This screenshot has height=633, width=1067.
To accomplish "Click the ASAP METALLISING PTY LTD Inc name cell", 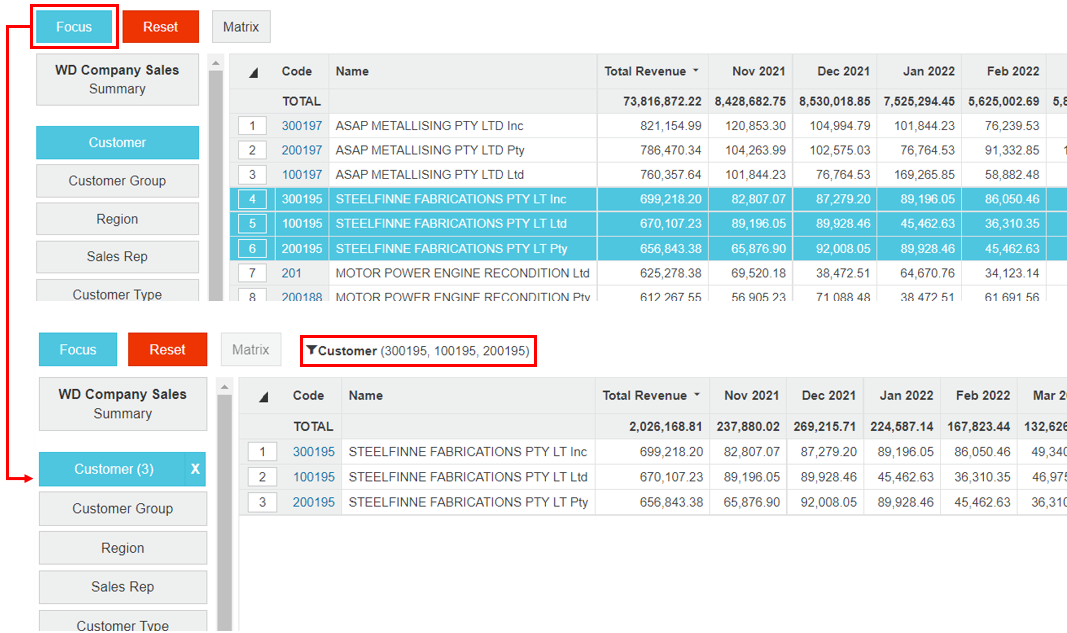I will pyautogui.click(x=429, y=126).
